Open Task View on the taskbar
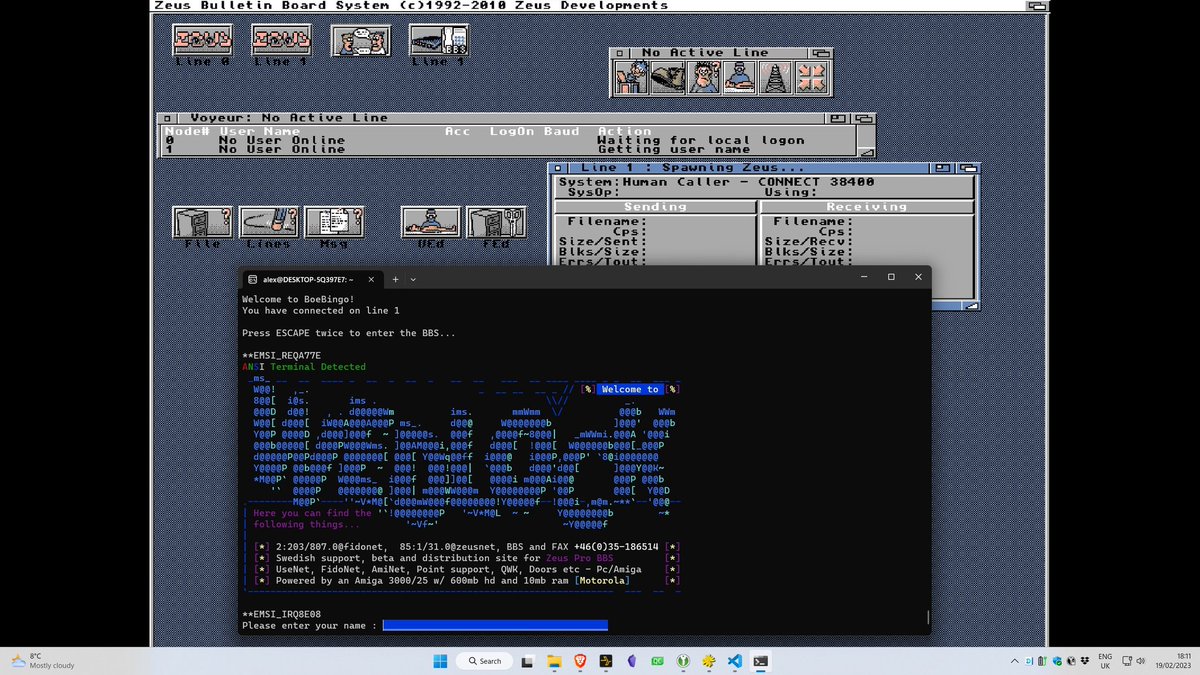1200x675 pixels. pyautogui.click(x=527, y=661)
